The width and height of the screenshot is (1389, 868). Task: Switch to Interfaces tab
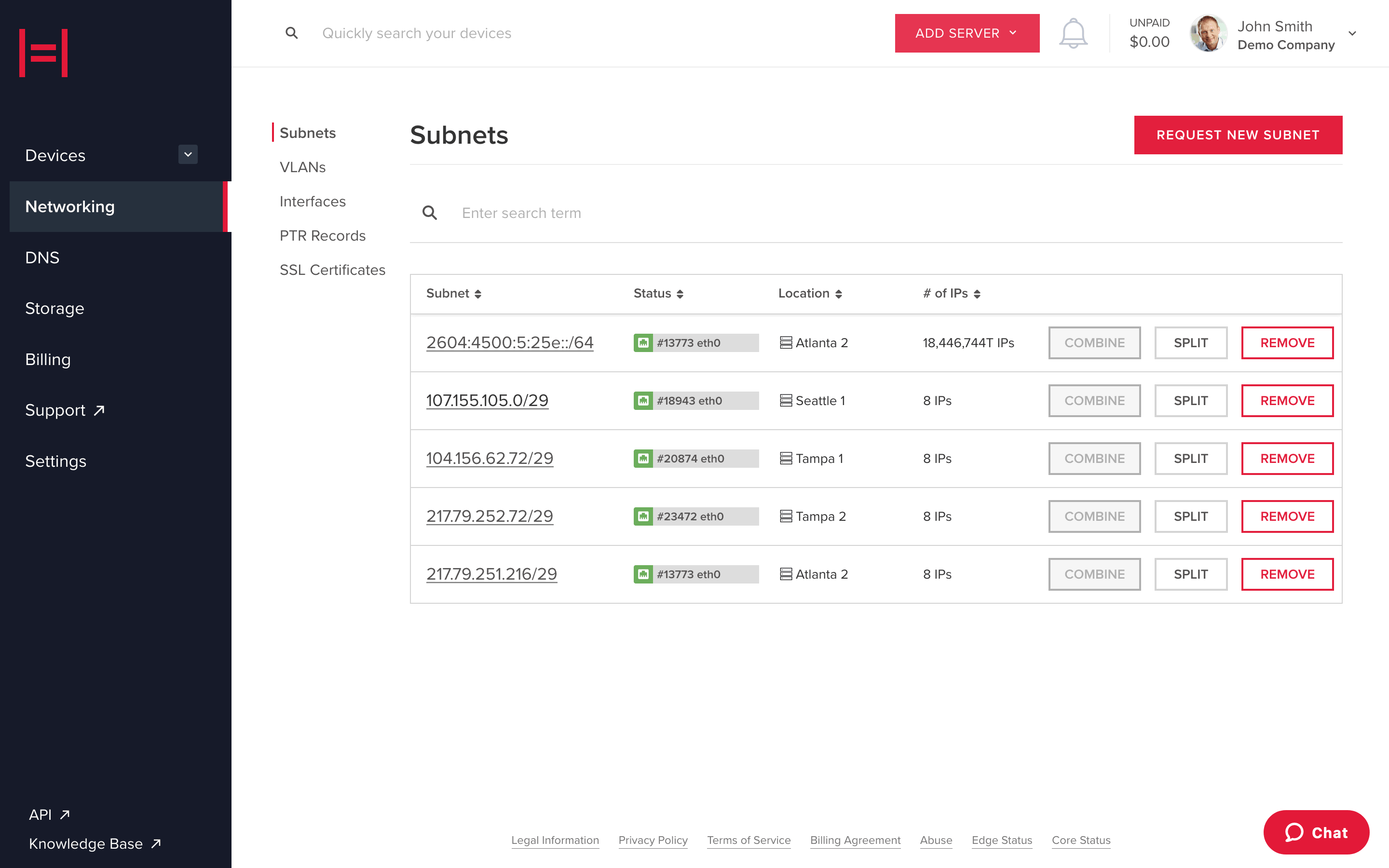coord(312,202)
